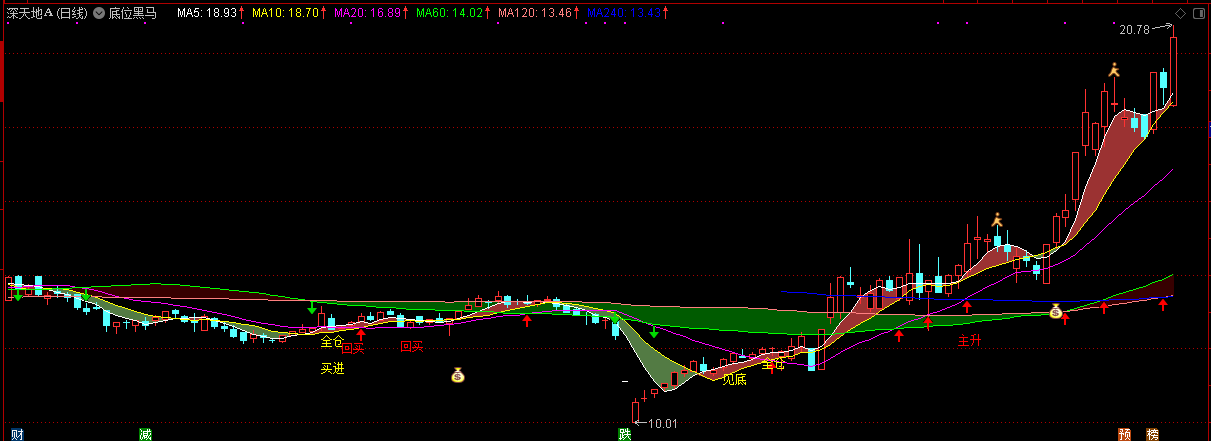1211x441 pixels.
Task: Click the red up arrow right of the money bag
Action: point(1065,319)
